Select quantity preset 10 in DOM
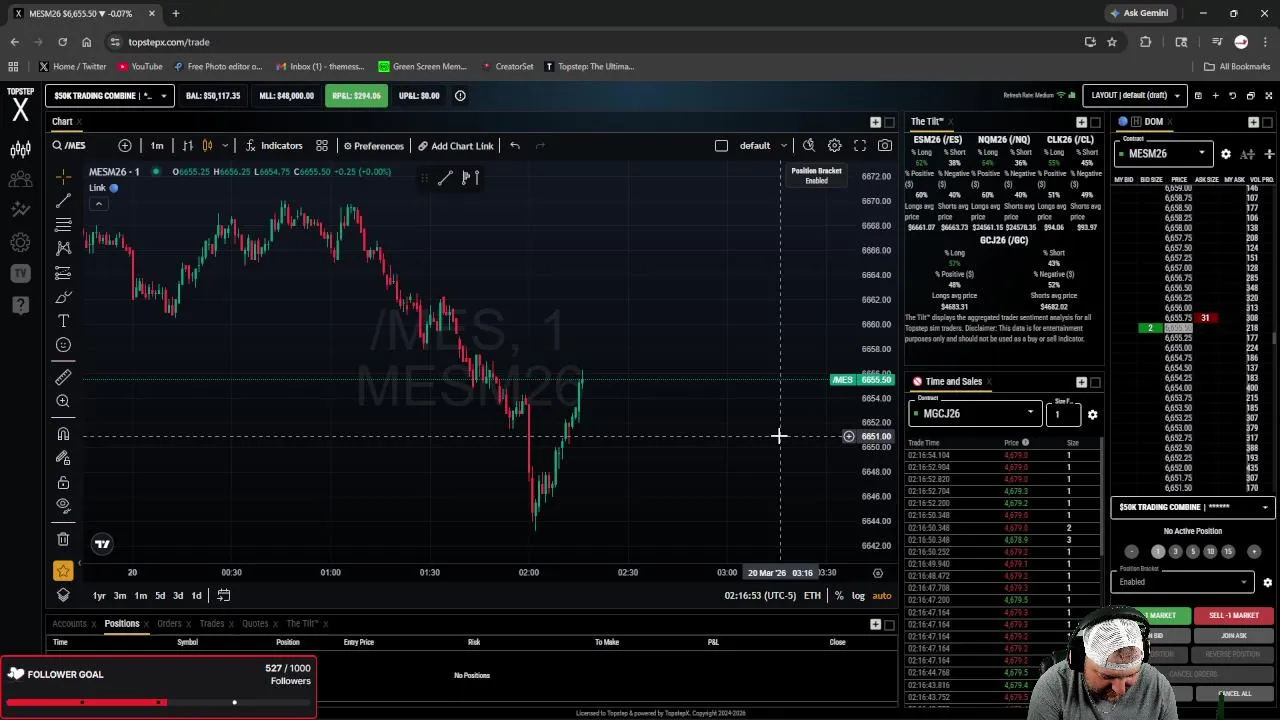 click(x=1210, y=552)
